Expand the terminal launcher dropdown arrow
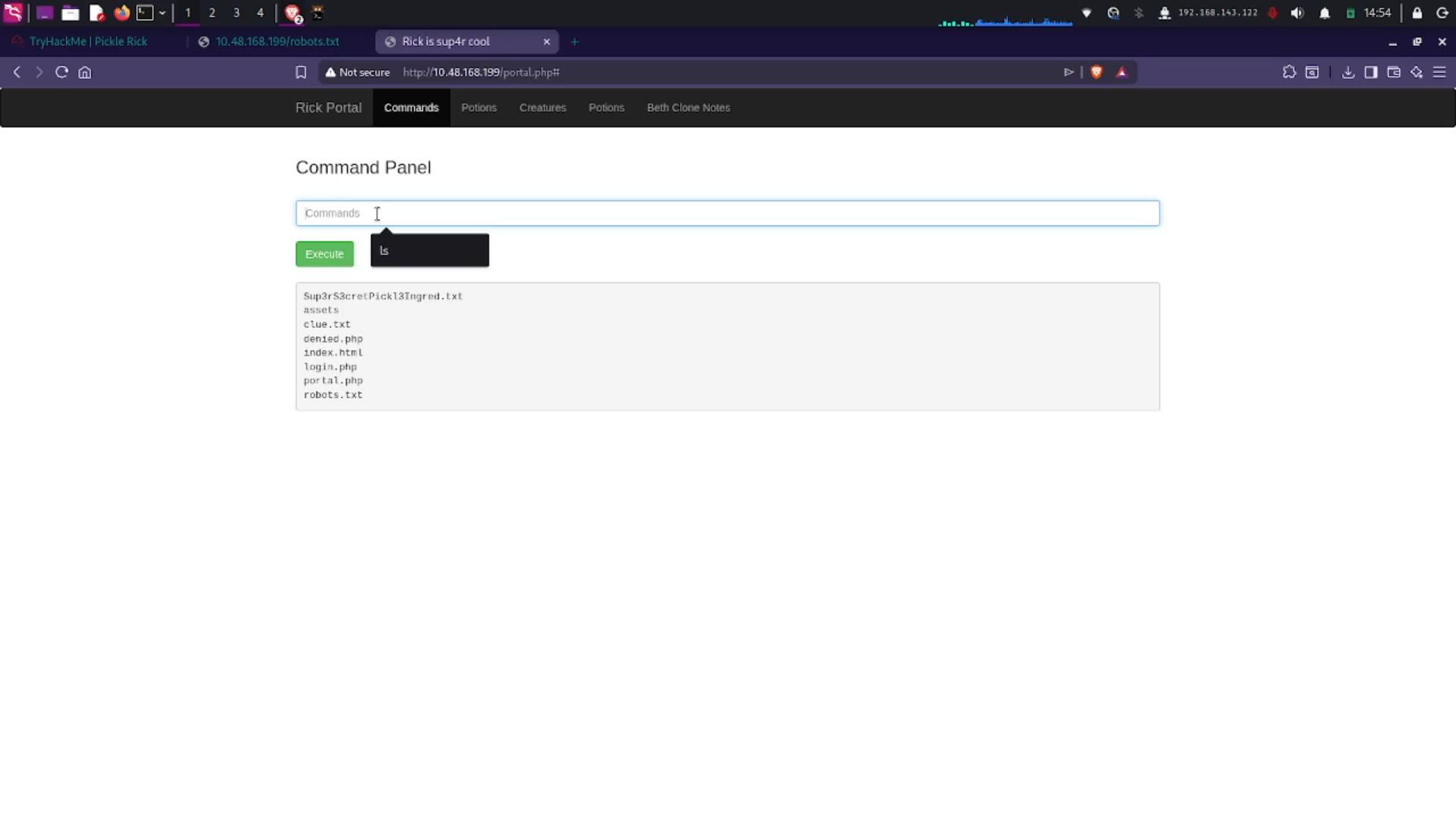Viewport: 1456px width, 819px height. coord(162,13)
